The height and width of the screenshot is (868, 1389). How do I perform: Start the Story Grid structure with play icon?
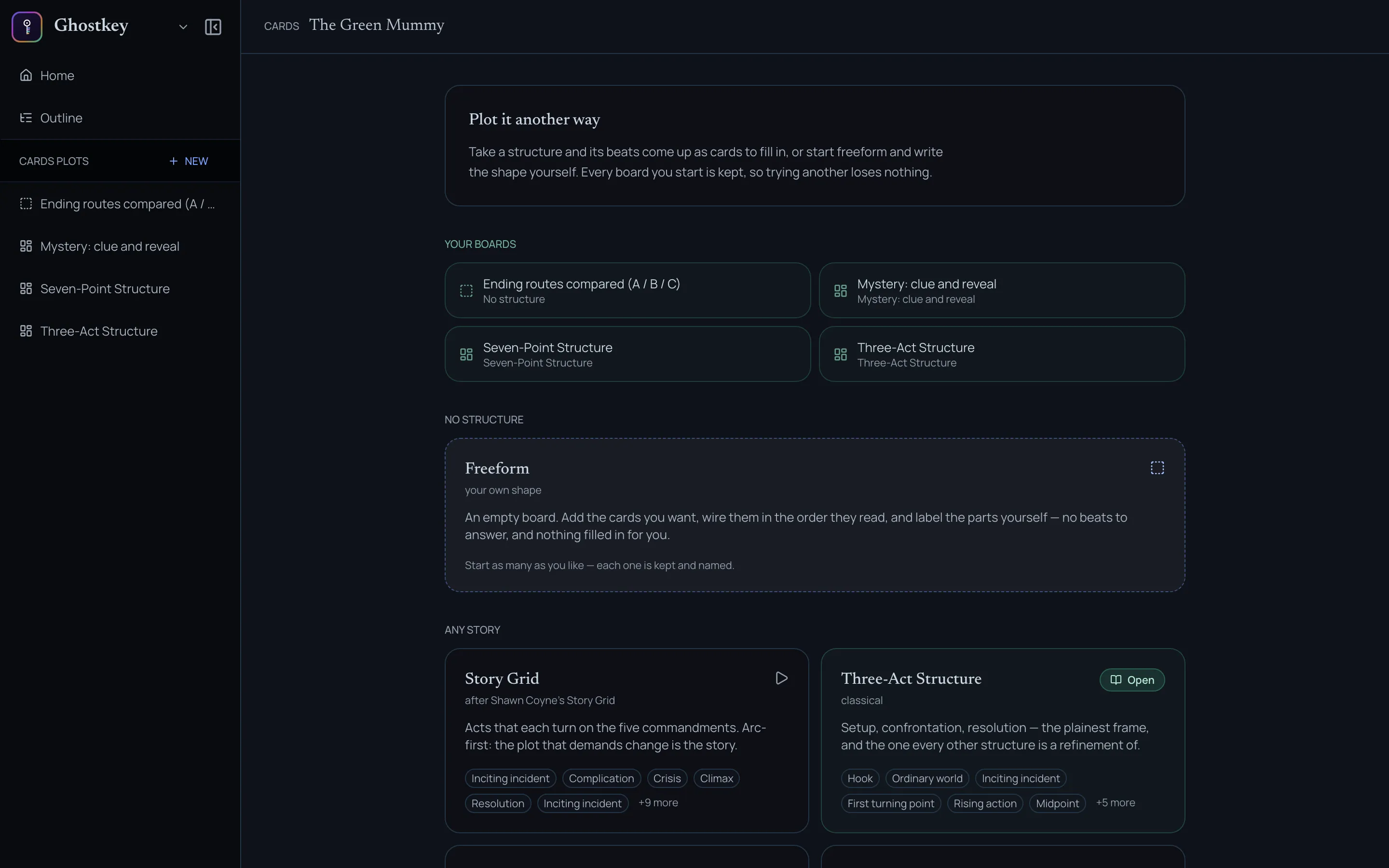pyautogui.click(x=781, y=678)
